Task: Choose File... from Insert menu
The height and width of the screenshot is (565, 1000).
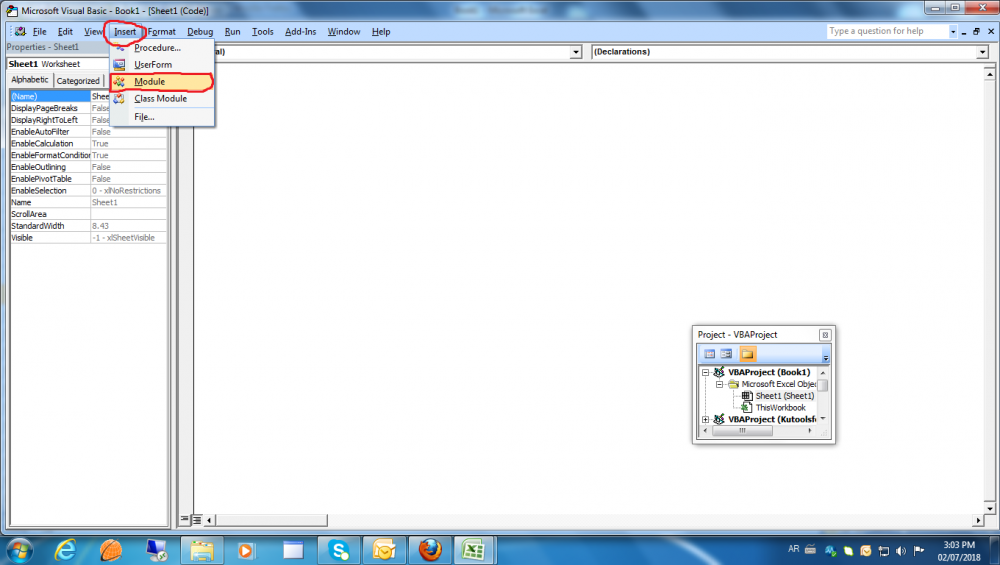Action: [161, 117]
